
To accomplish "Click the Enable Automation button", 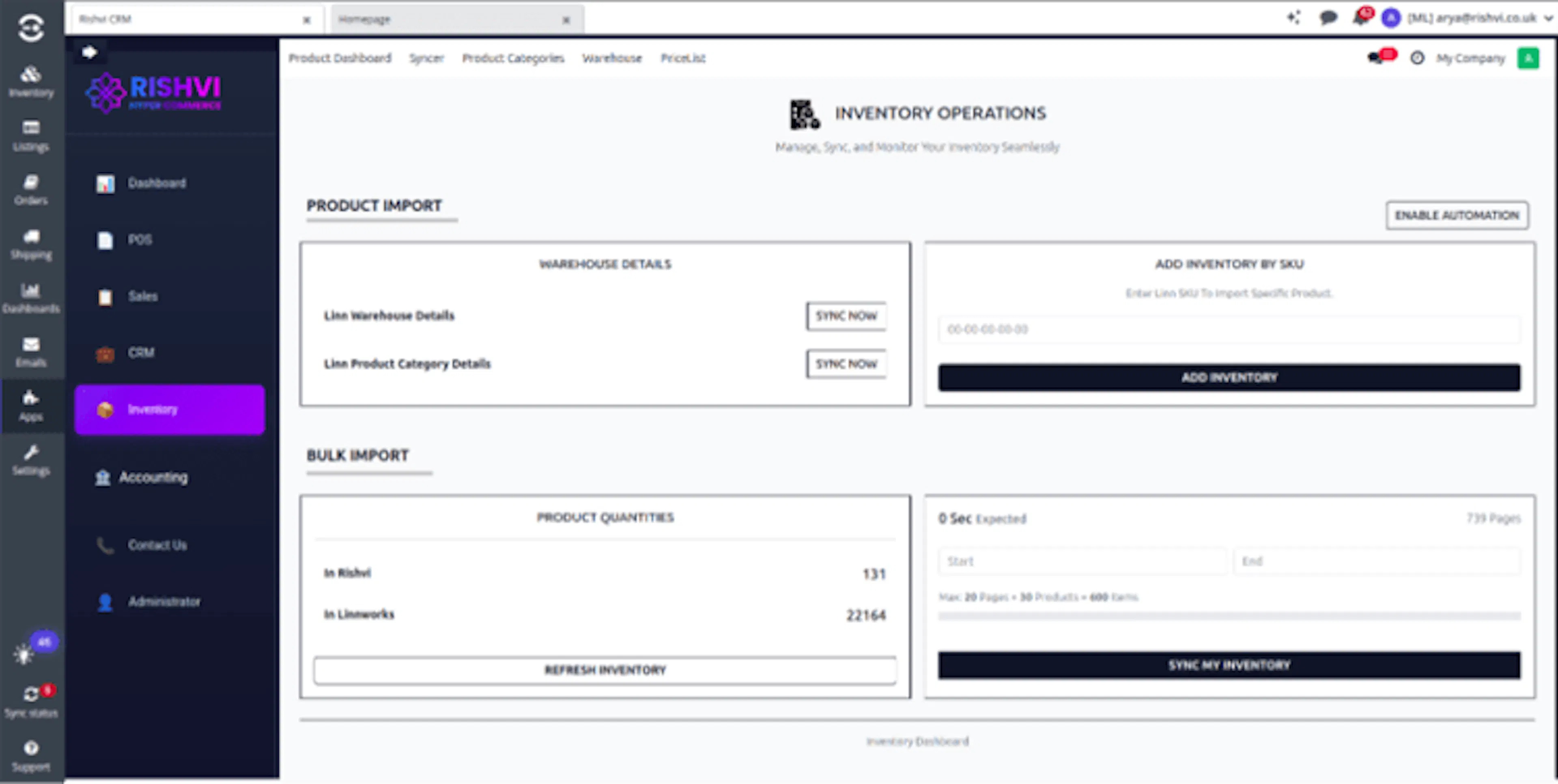I will point(1457,215).
